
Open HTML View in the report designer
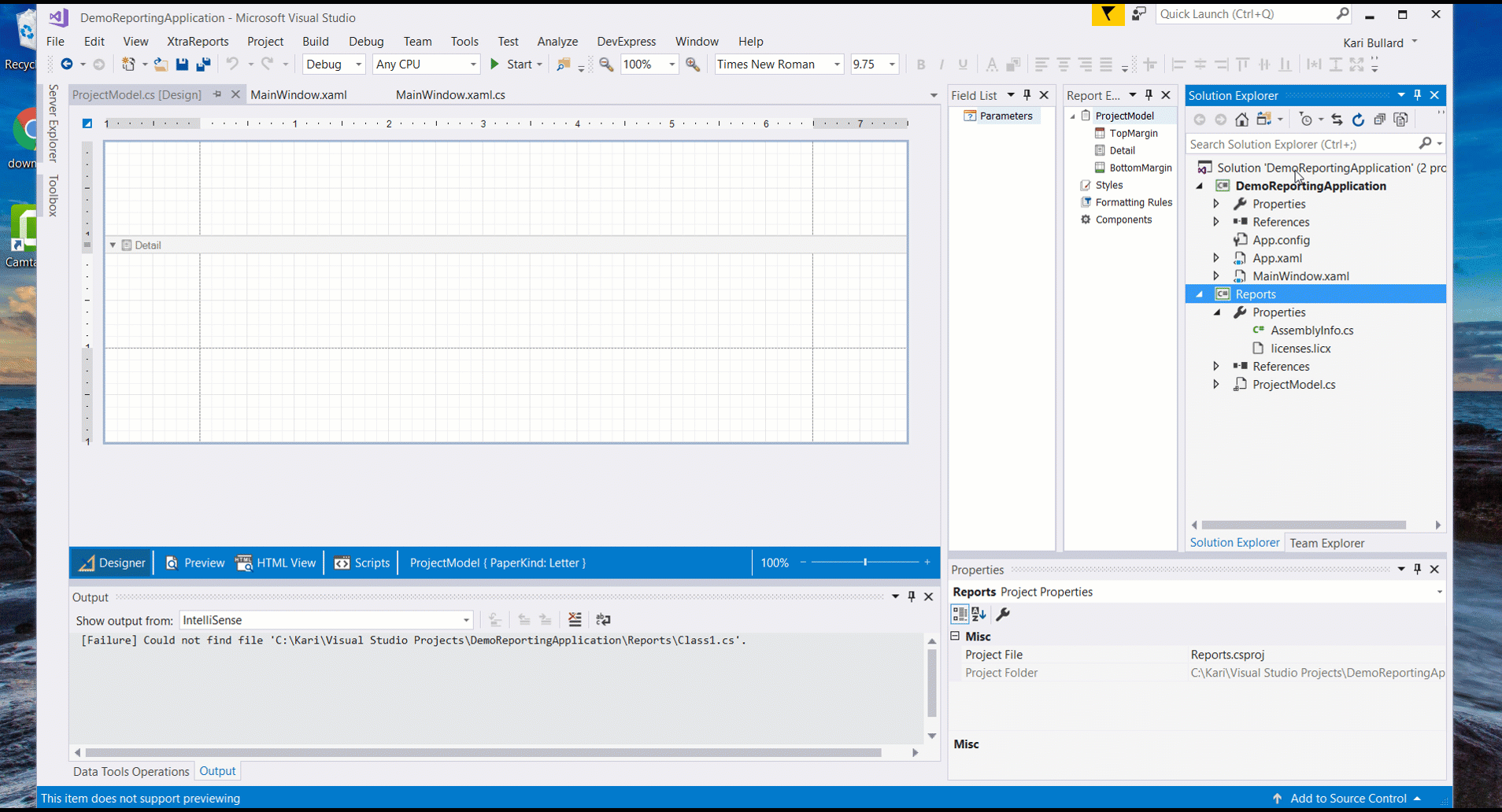[276, 563]
